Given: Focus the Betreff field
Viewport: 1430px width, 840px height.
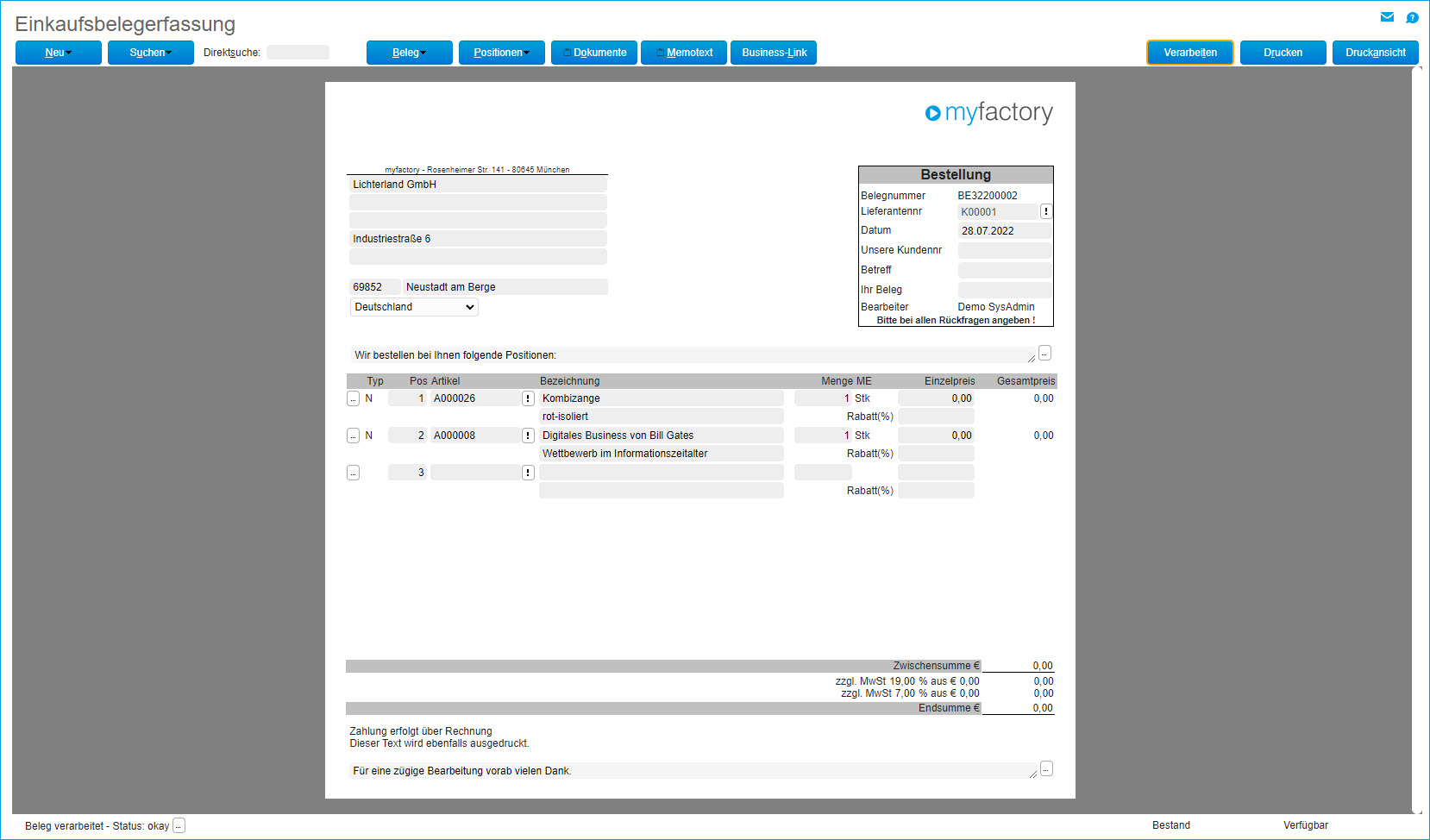Looking at the screenshot, I should click(1005, 271).
